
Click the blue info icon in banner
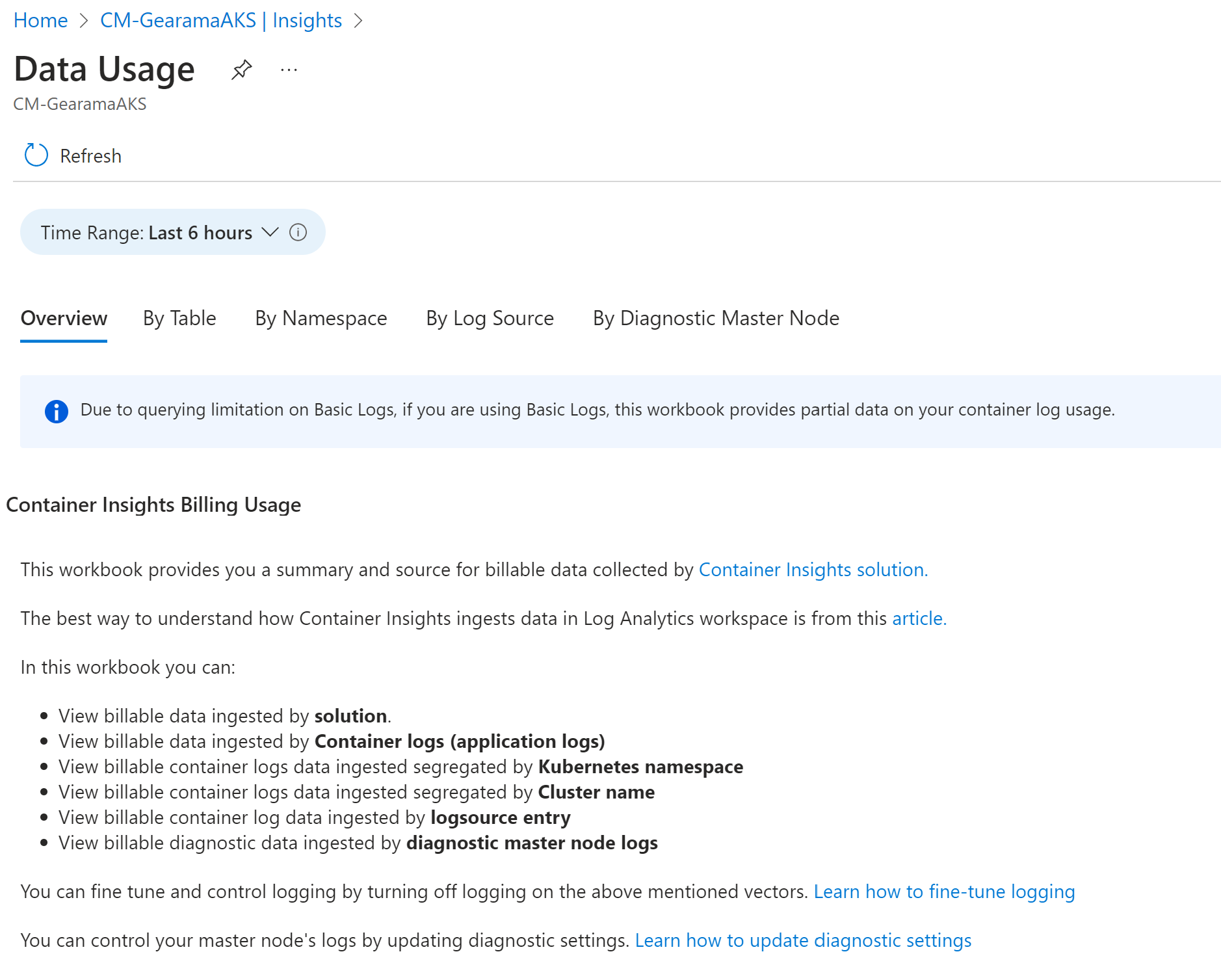57,411
